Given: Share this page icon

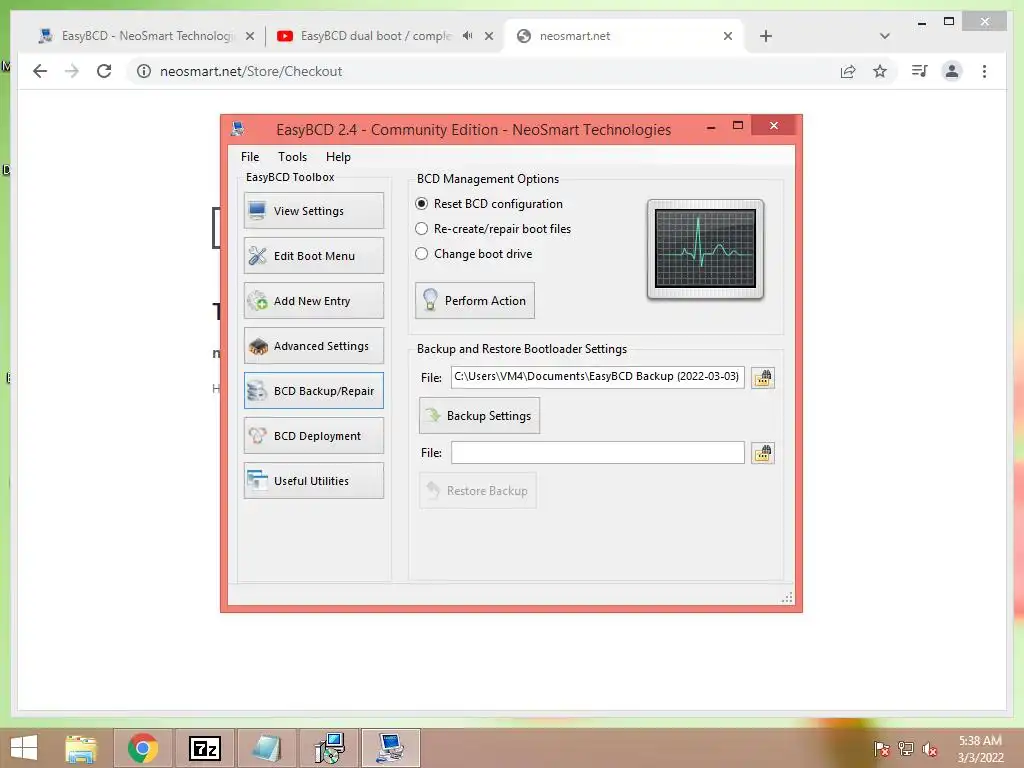Looking at the screenshot, I should pyautogui.click(x=848, y=71).
